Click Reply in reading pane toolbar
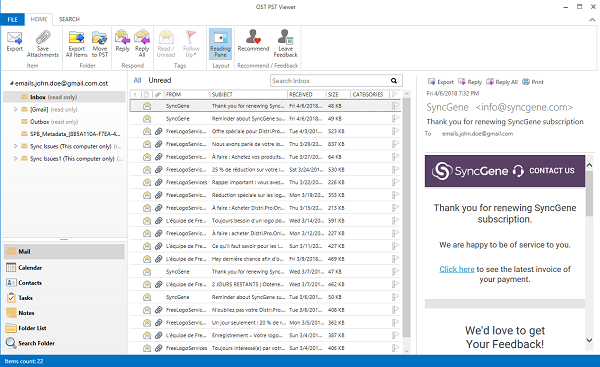Screen dimensions: 600x367 tap(470, 82)
